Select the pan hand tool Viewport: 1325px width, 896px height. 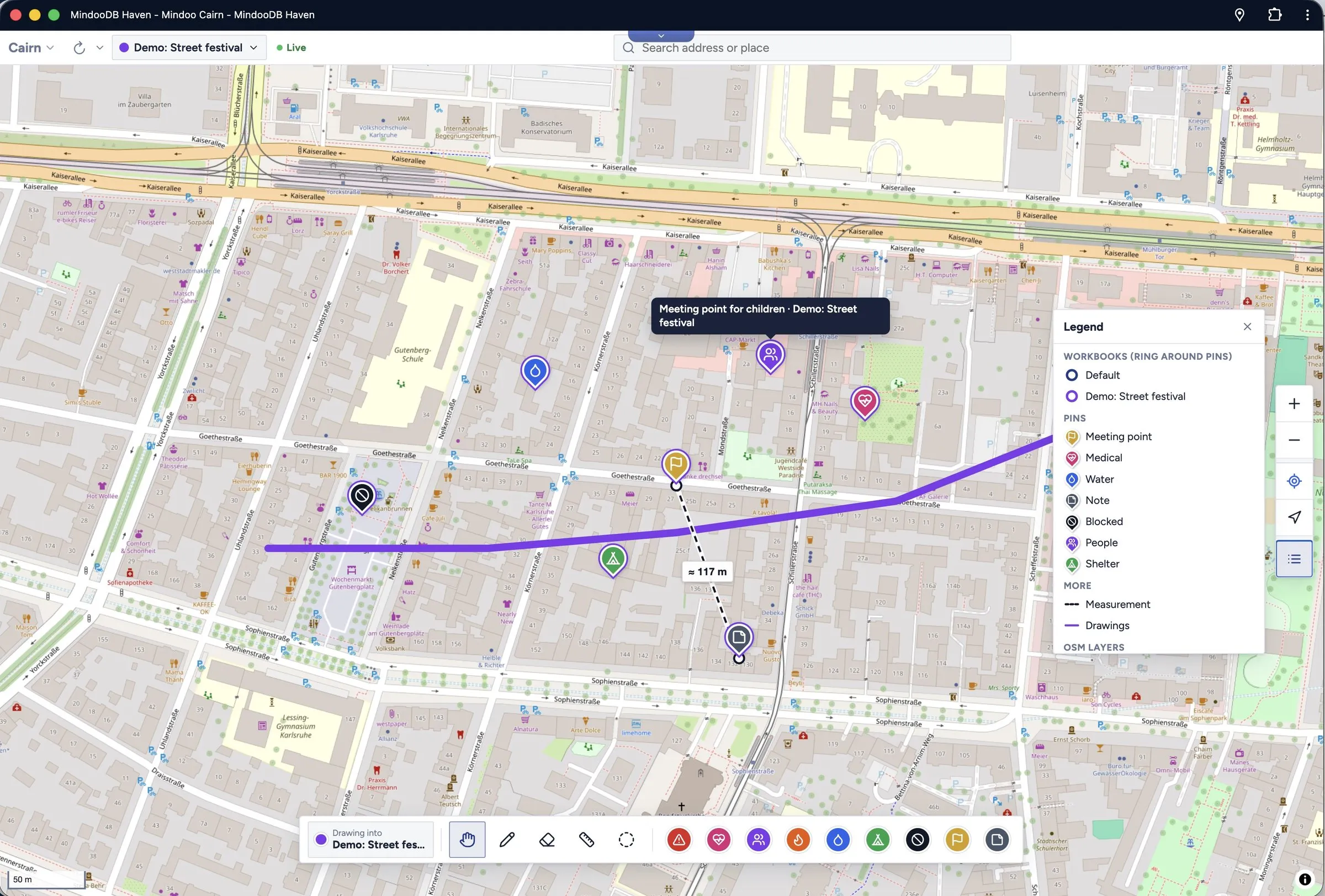click(x=467, y=839)
